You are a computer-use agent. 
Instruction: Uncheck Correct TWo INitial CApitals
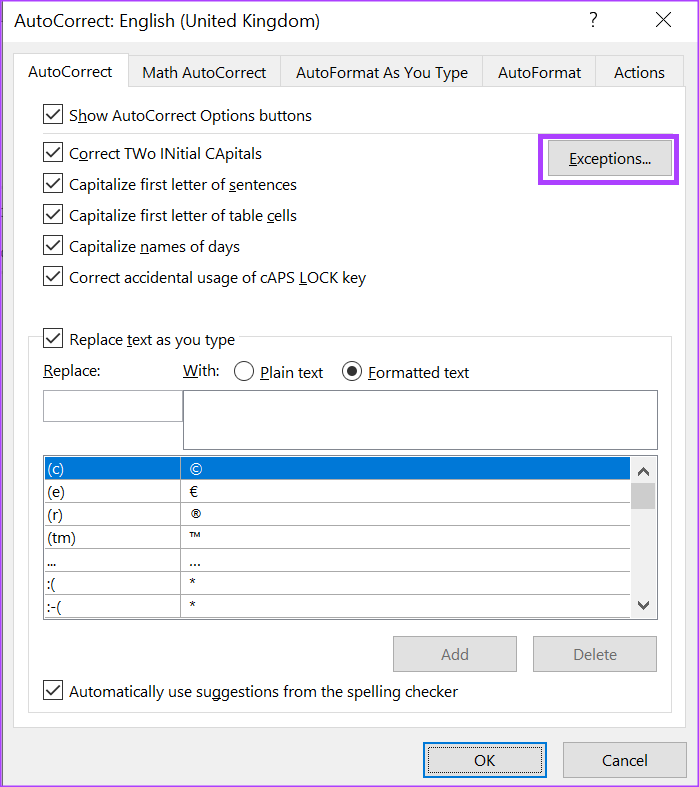(x=53, y=153)
